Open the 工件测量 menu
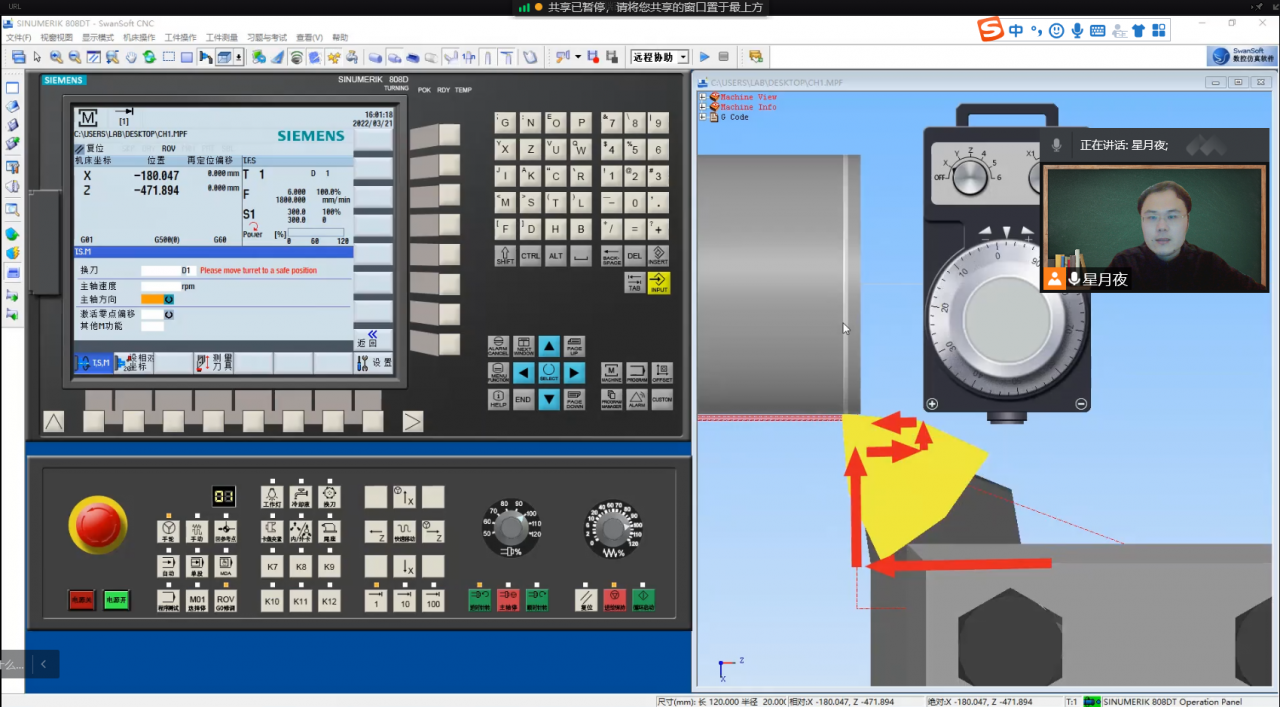This screenshot has height=707, width=1280. 222,37
